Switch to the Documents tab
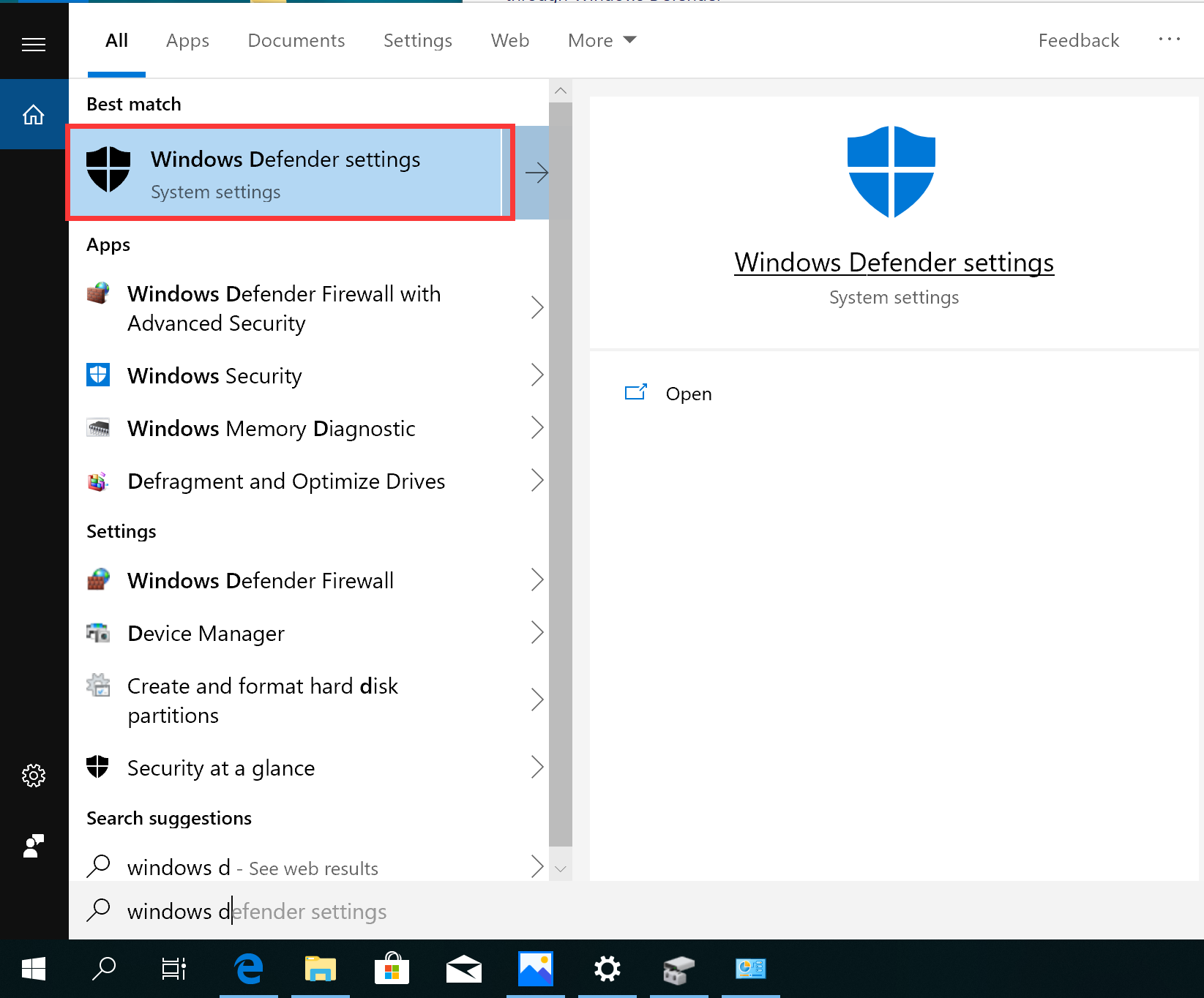This screenshot has height=998, width=1204. (x=296, y=40)
